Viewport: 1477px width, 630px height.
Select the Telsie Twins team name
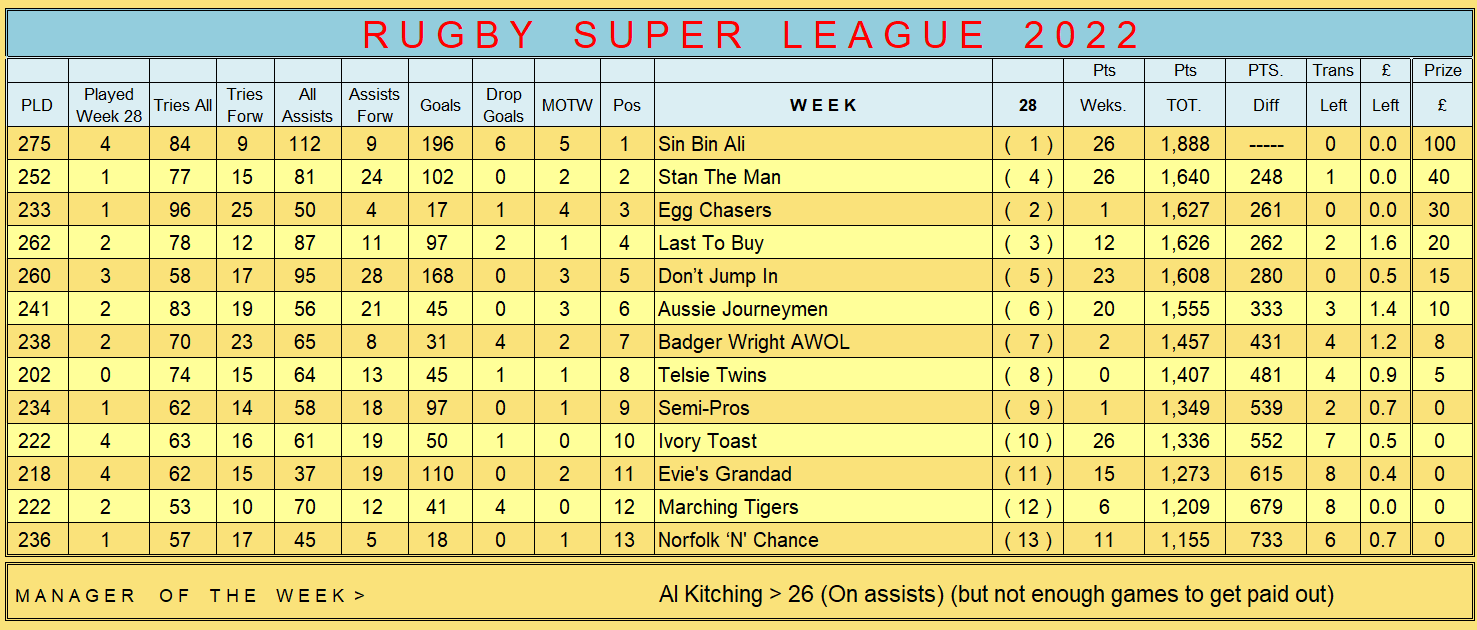(x=712, y=375)
